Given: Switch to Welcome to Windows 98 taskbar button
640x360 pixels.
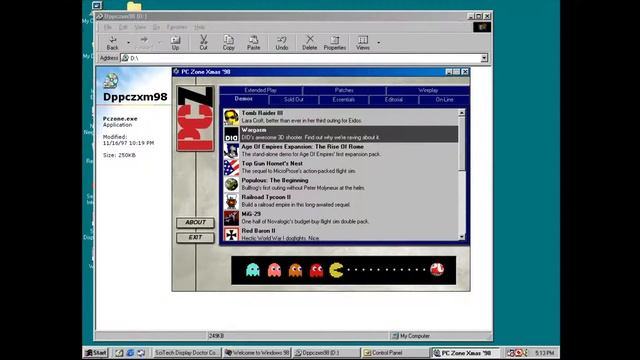Looking at the screenshot, I should pos(258,353).
